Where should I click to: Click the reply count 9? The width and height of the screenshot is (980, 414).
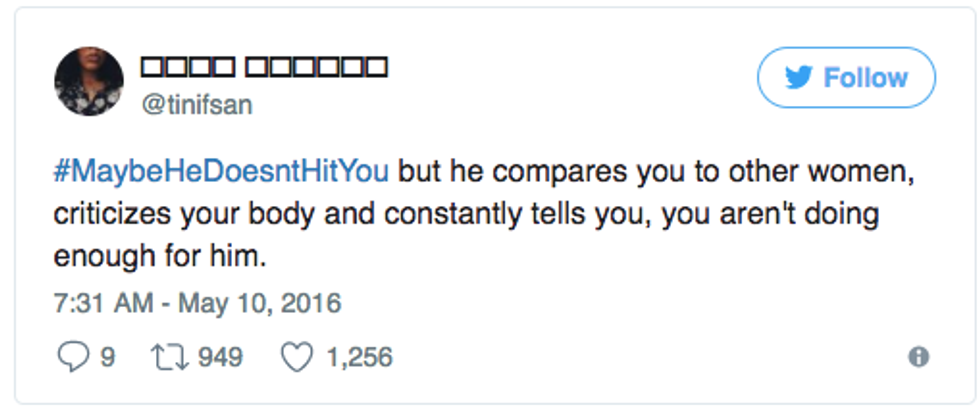[x=107, y=356]
